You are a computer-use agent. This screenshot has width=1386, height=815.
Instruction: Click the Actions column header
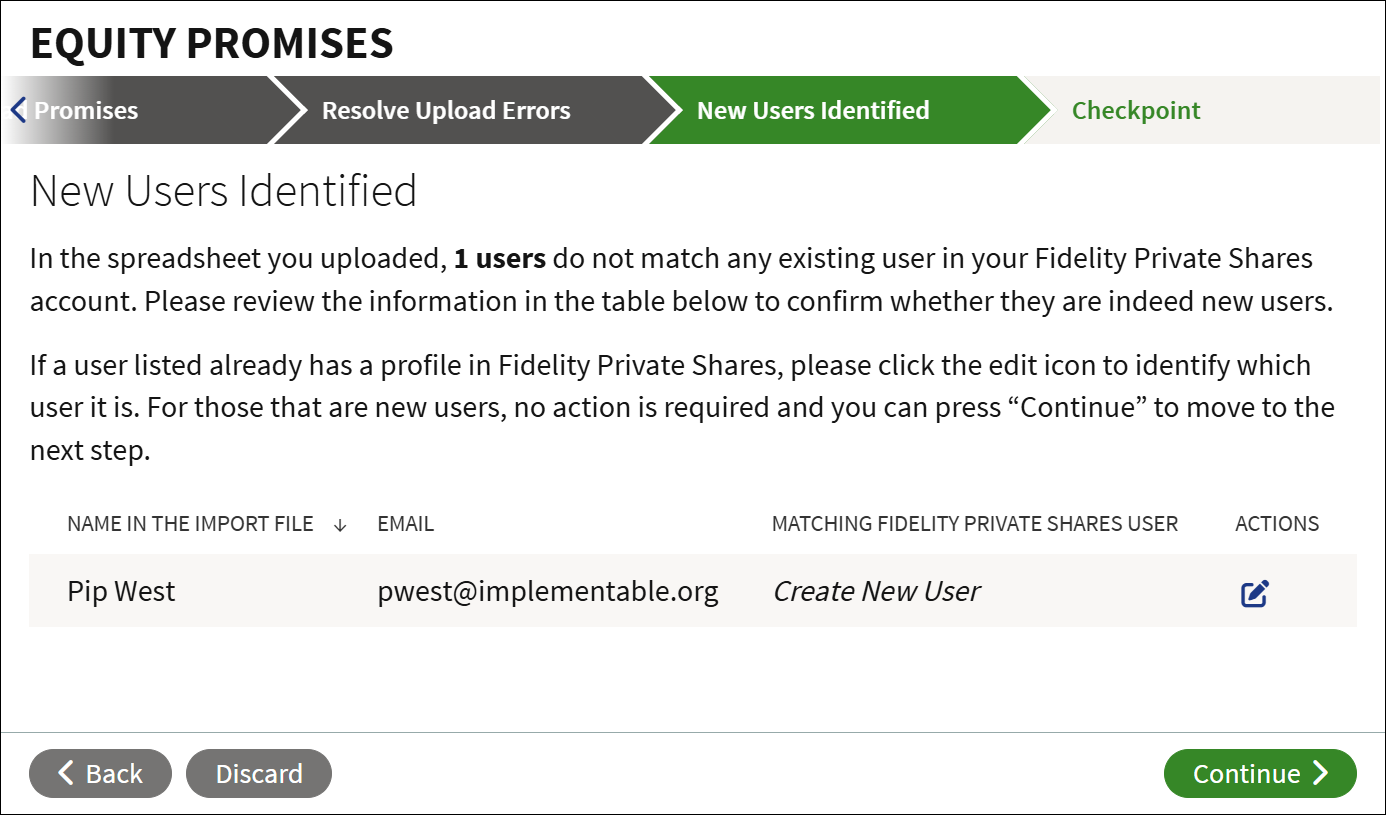click(x=1277, y=524)
